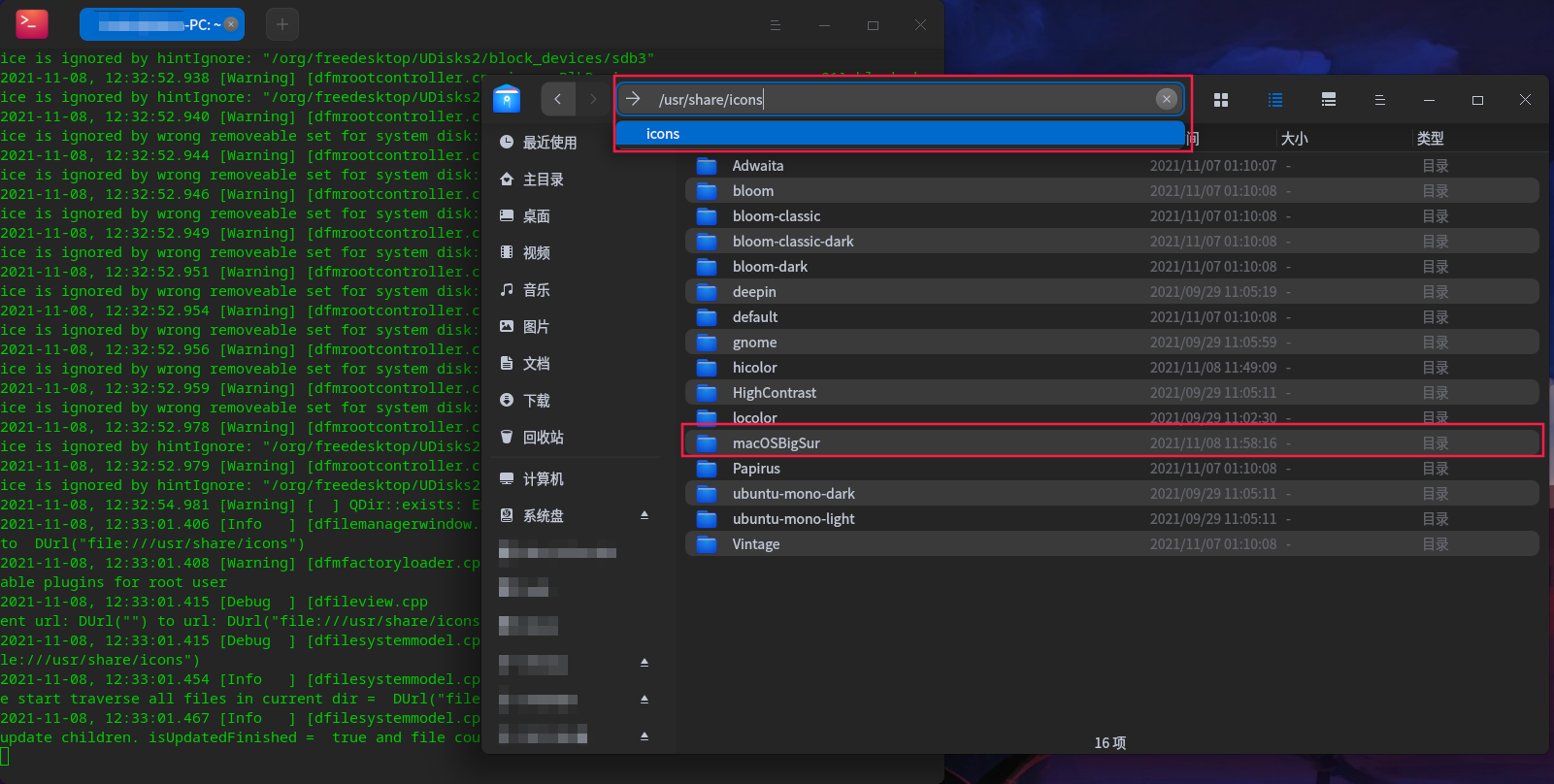This screenshot has width=1554, height=784.
Task: Select the gnome folder
Action: pyautogui.click(x=1112, y=343)
